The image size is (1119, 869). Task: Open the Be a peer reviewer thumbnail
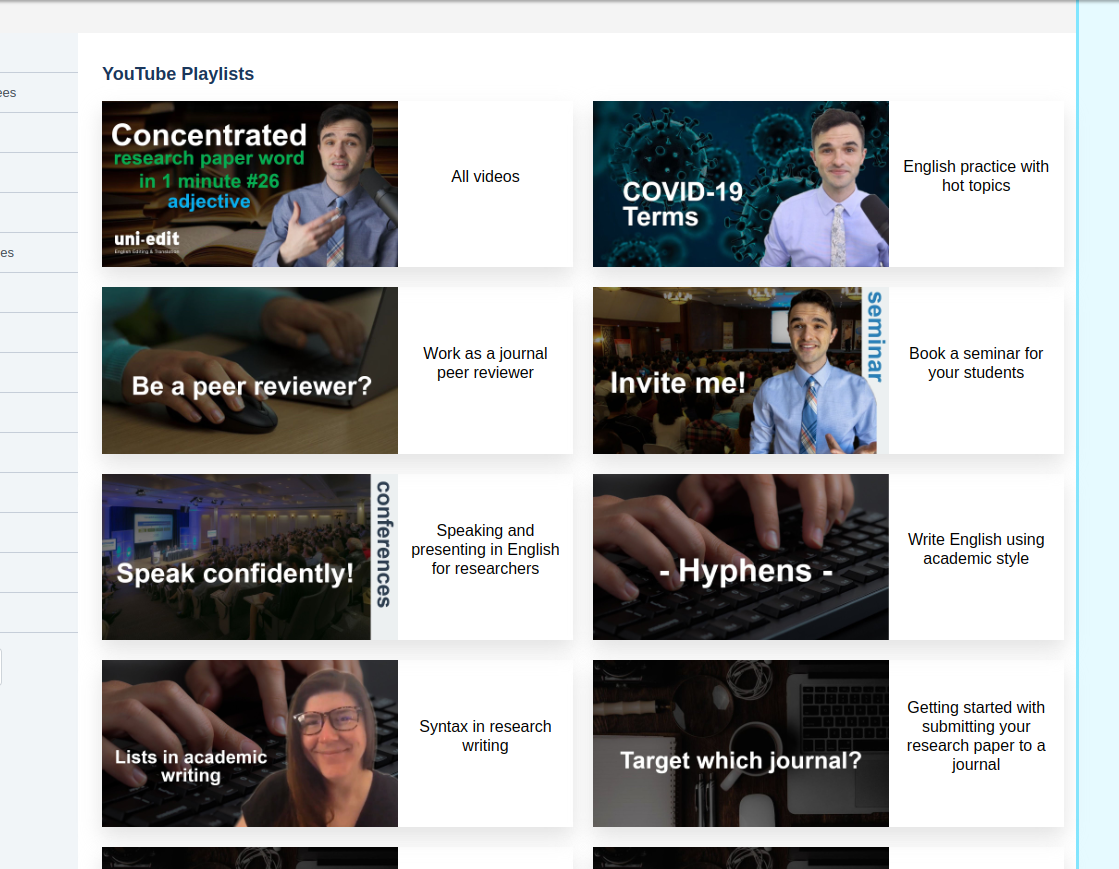pos(250,370)
